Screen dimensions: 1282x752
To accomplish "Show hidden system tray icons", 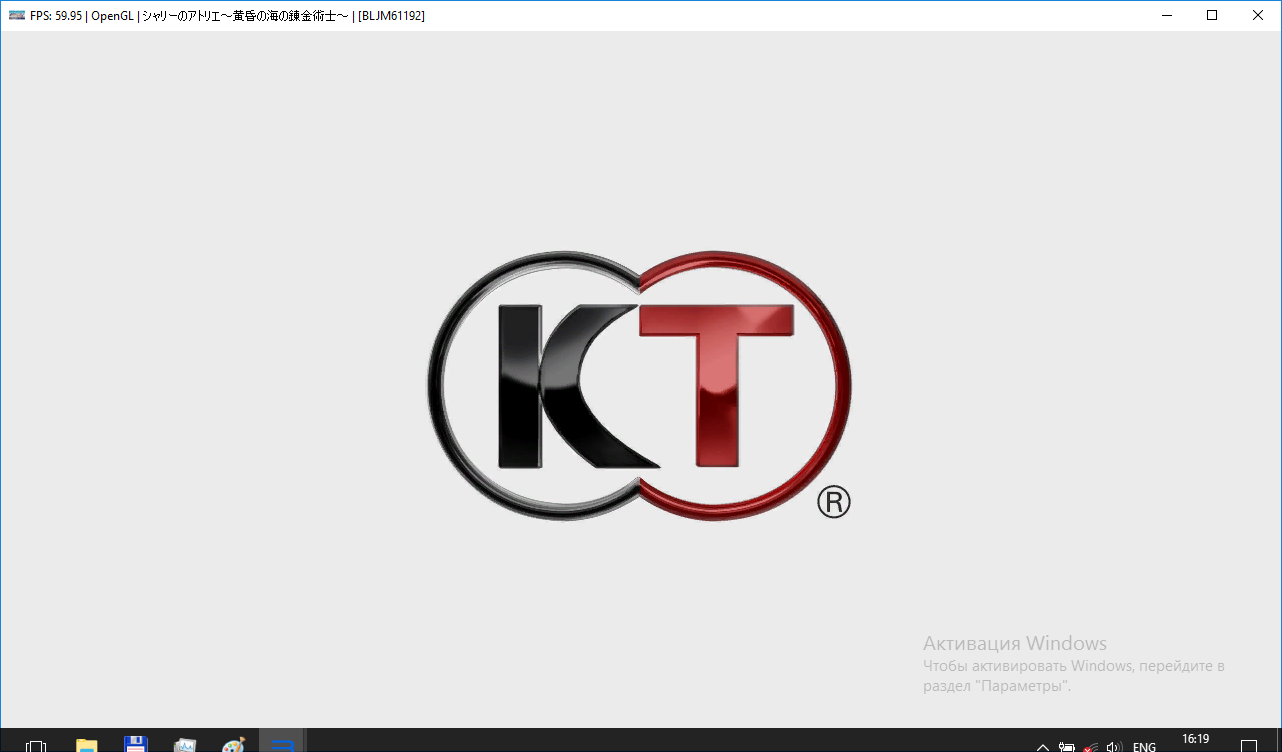I will tap(1042, 746).
